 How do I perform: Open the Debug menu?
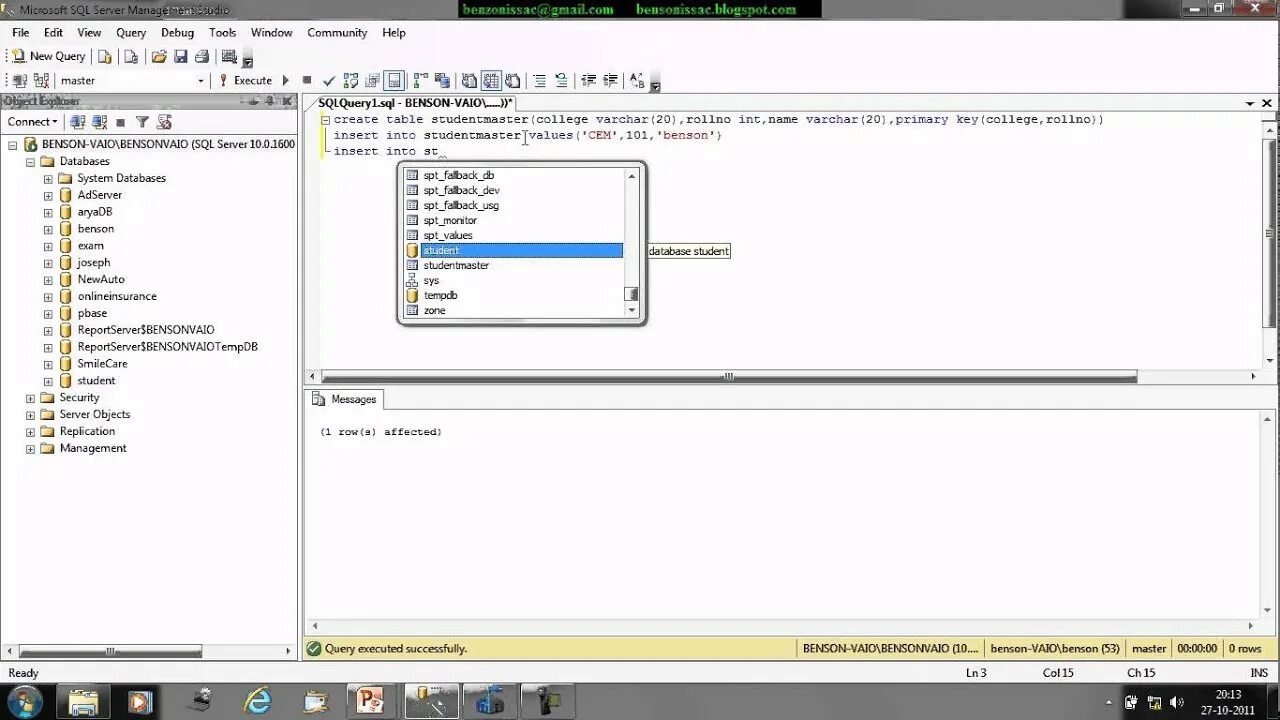[177, 33]
